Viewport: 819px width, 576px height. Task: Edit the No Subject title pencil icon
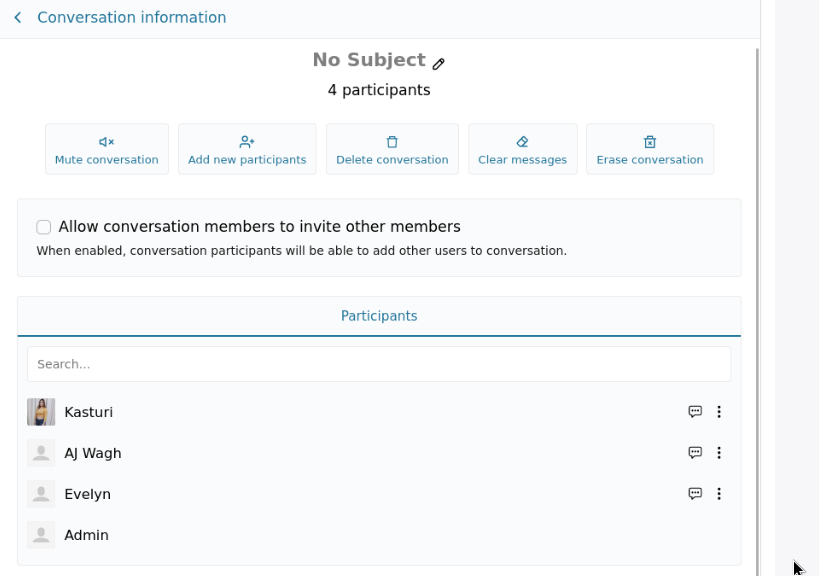click(x=438, y=64)
